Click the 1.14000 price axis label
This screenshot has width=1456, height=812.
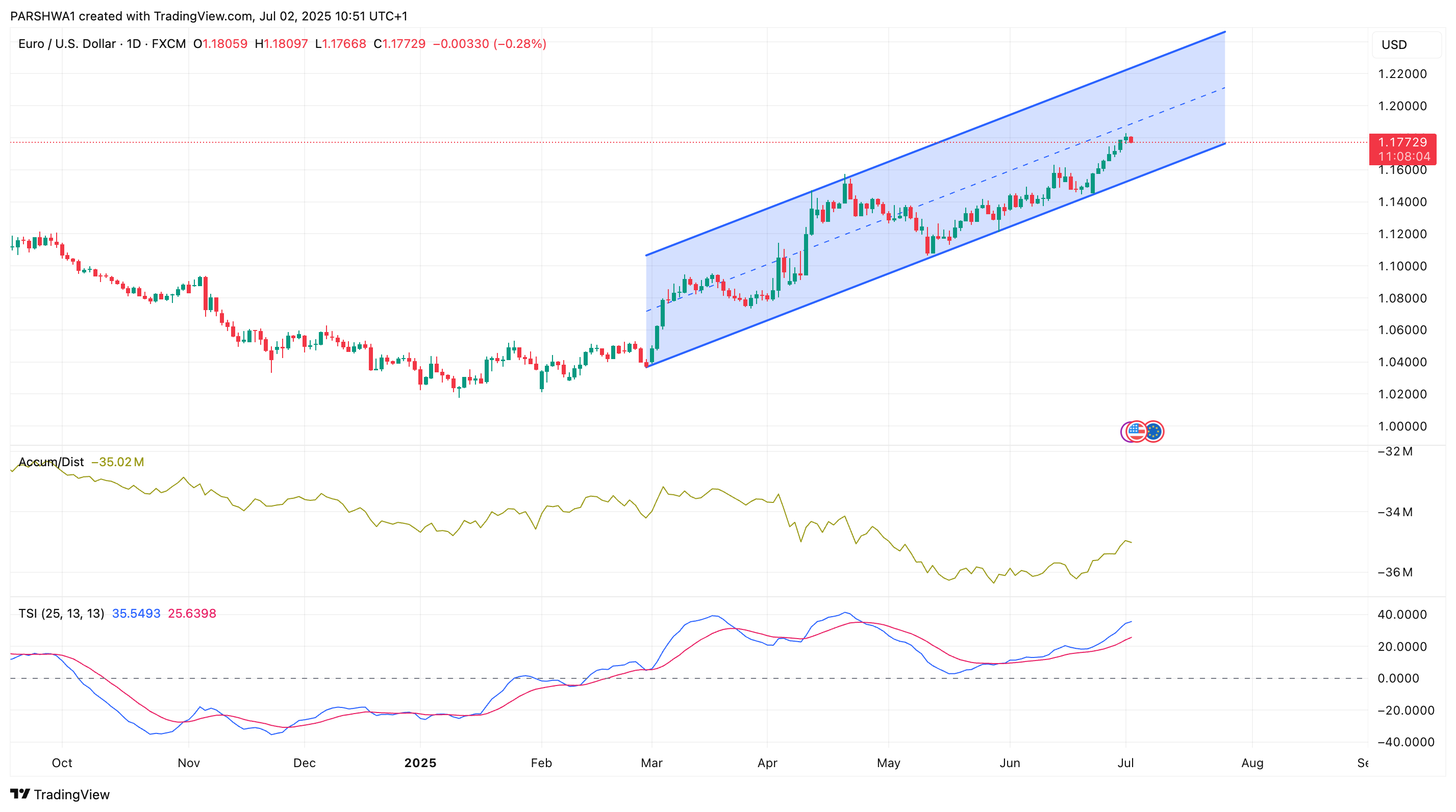[1402, 202]
